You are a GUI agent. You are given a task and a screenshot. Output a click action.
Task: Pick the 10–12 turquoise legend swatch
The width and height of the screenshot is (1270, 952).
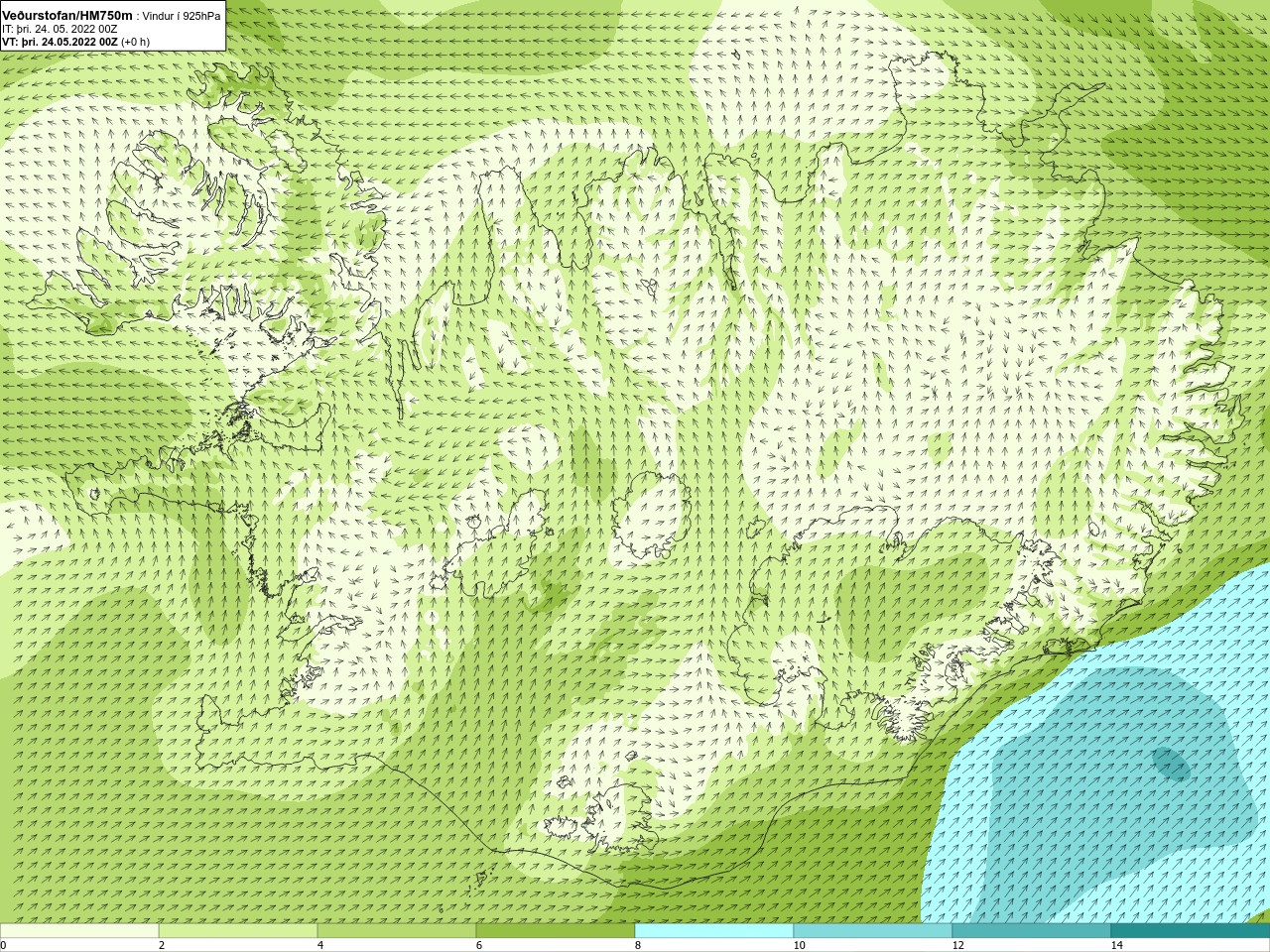tap(873, 931)
